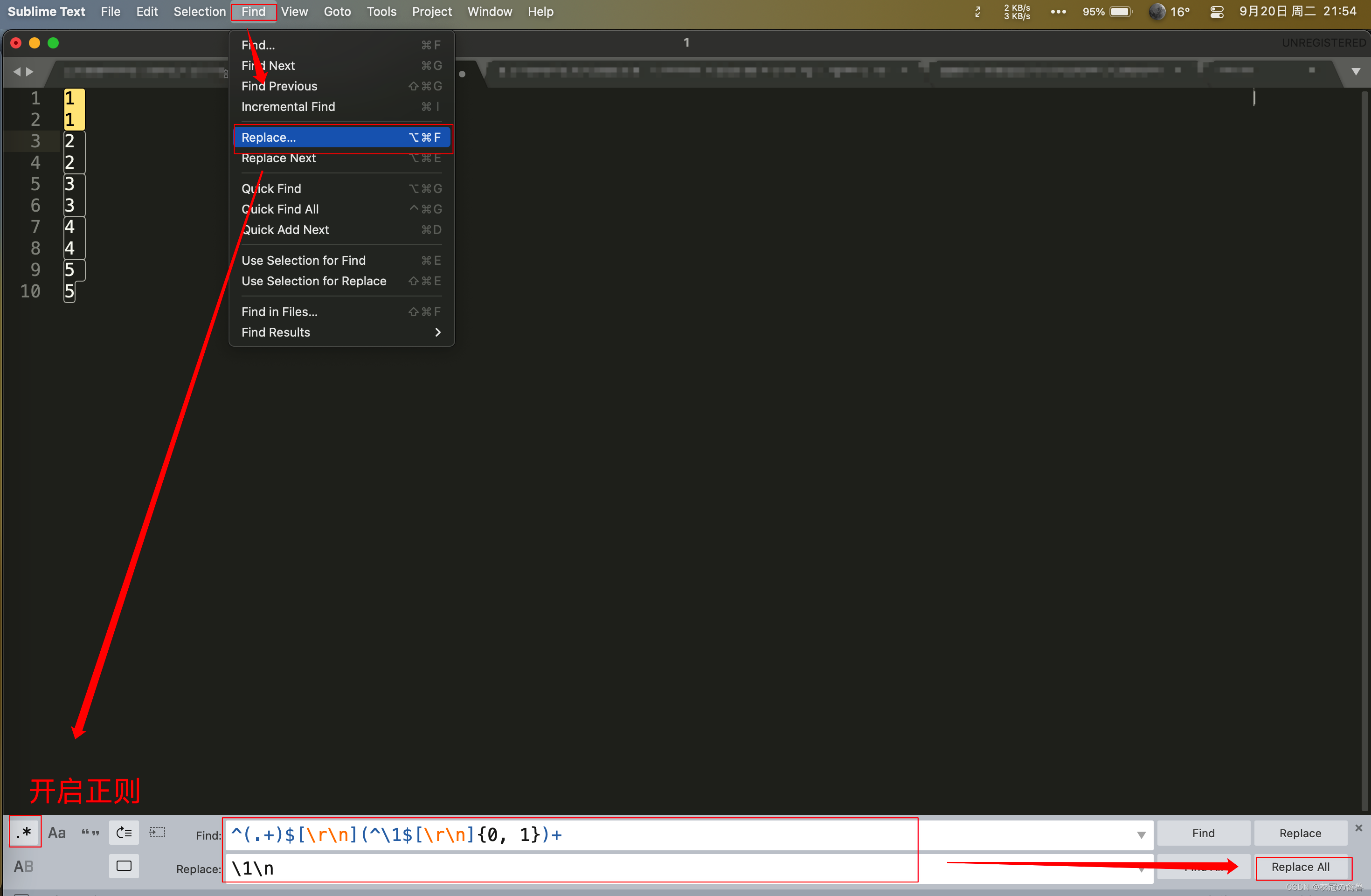Image resolution: width=1371 pixels, height=896 pixels.
Task: Choose Find Previous menu entry
Action: point(342,86)
